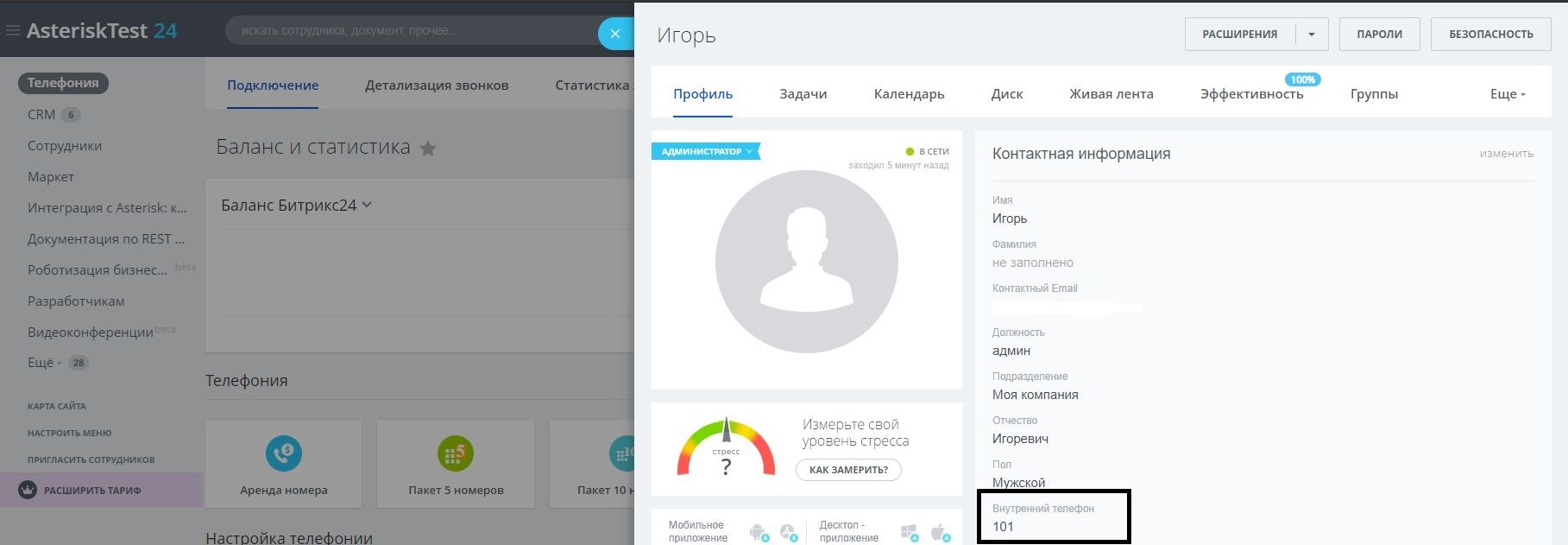Image resolution: width=1568 pixels, height=545 pixels.
Task: Expand the Ещё item in left menu
Action: coord(44,363)
